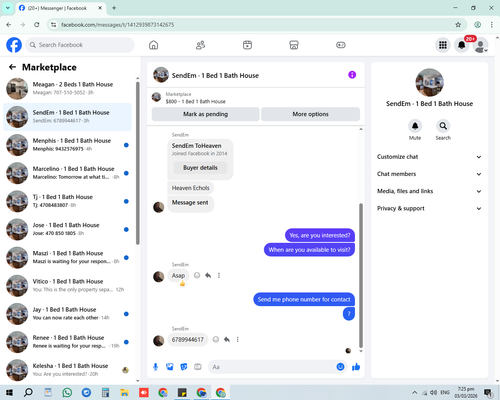Open Renee - 1 Bed 1 Bath House chat
Screen dimensions: 500x400
click(x=67, y=342)
